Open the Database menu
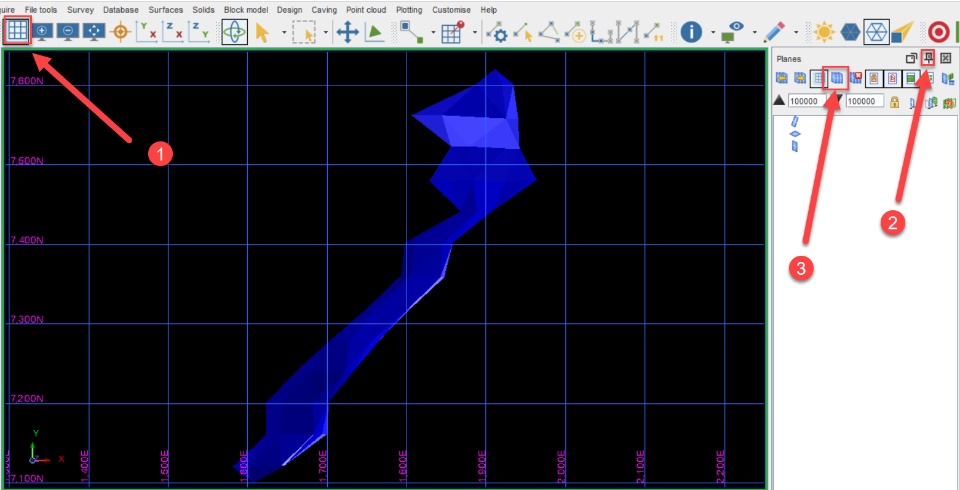Viewport: 960px width, 490px height. click(x=121, y=10)
